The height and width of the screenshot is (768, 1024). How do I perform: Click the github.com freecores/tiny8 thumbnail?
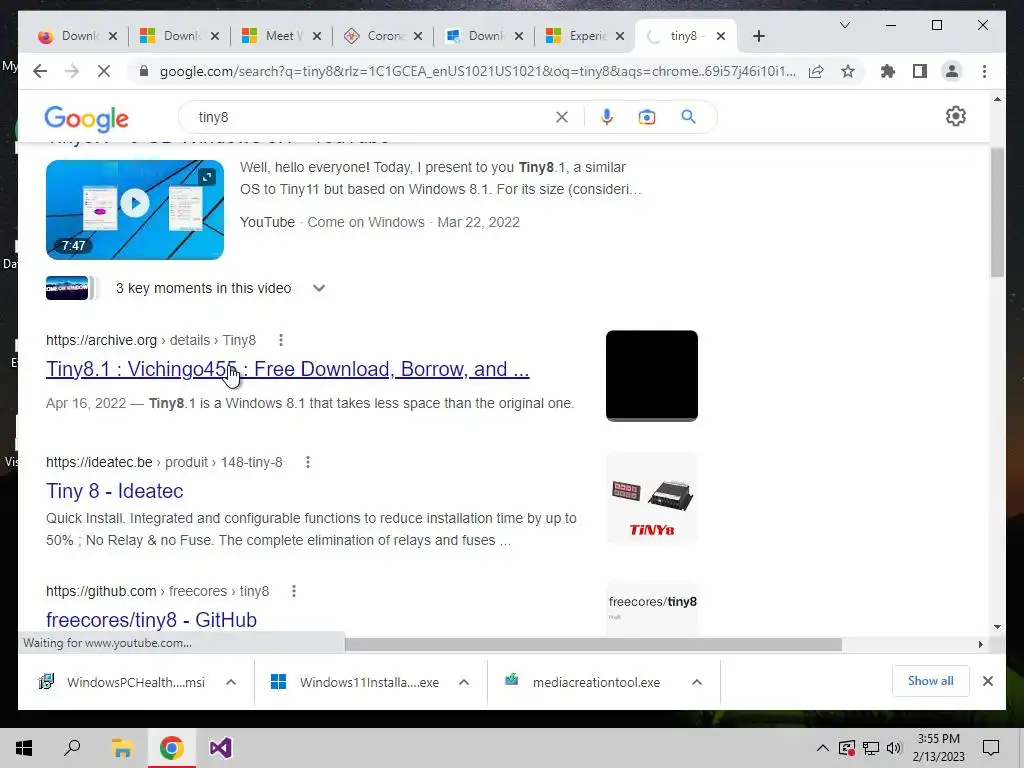[x=652, y=608]
